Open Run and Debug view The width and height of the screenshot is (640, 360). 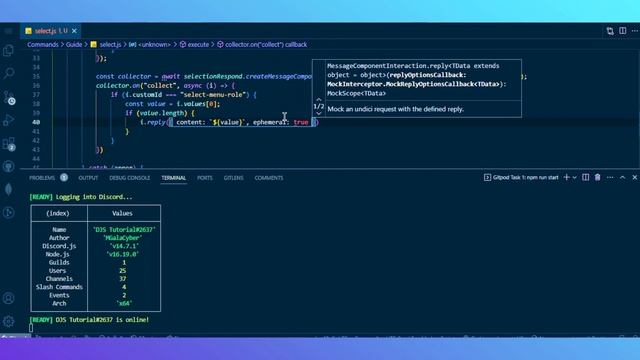[x=9, y=120]
